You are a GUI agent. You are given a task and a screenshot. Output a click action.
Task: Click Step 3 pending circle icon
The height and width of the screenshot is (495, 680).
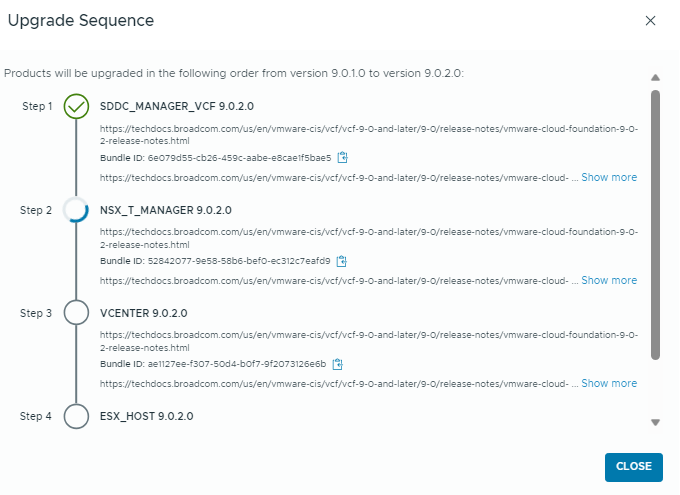[76, 313]
